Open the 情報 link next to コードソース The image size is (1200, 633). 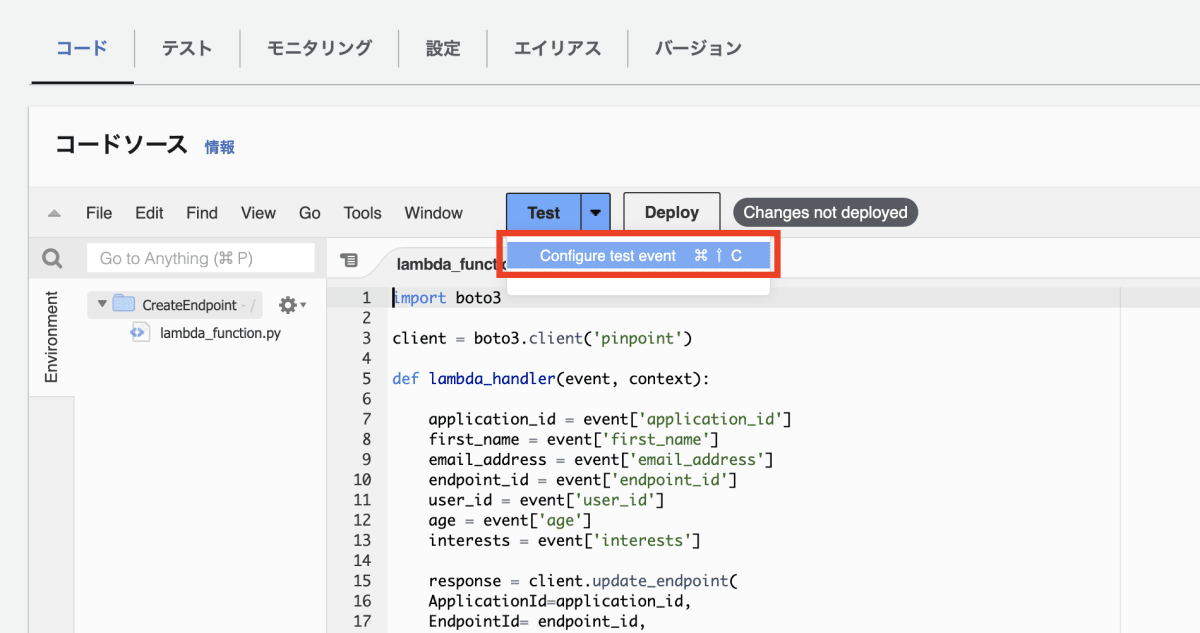(x=220, y=147)
